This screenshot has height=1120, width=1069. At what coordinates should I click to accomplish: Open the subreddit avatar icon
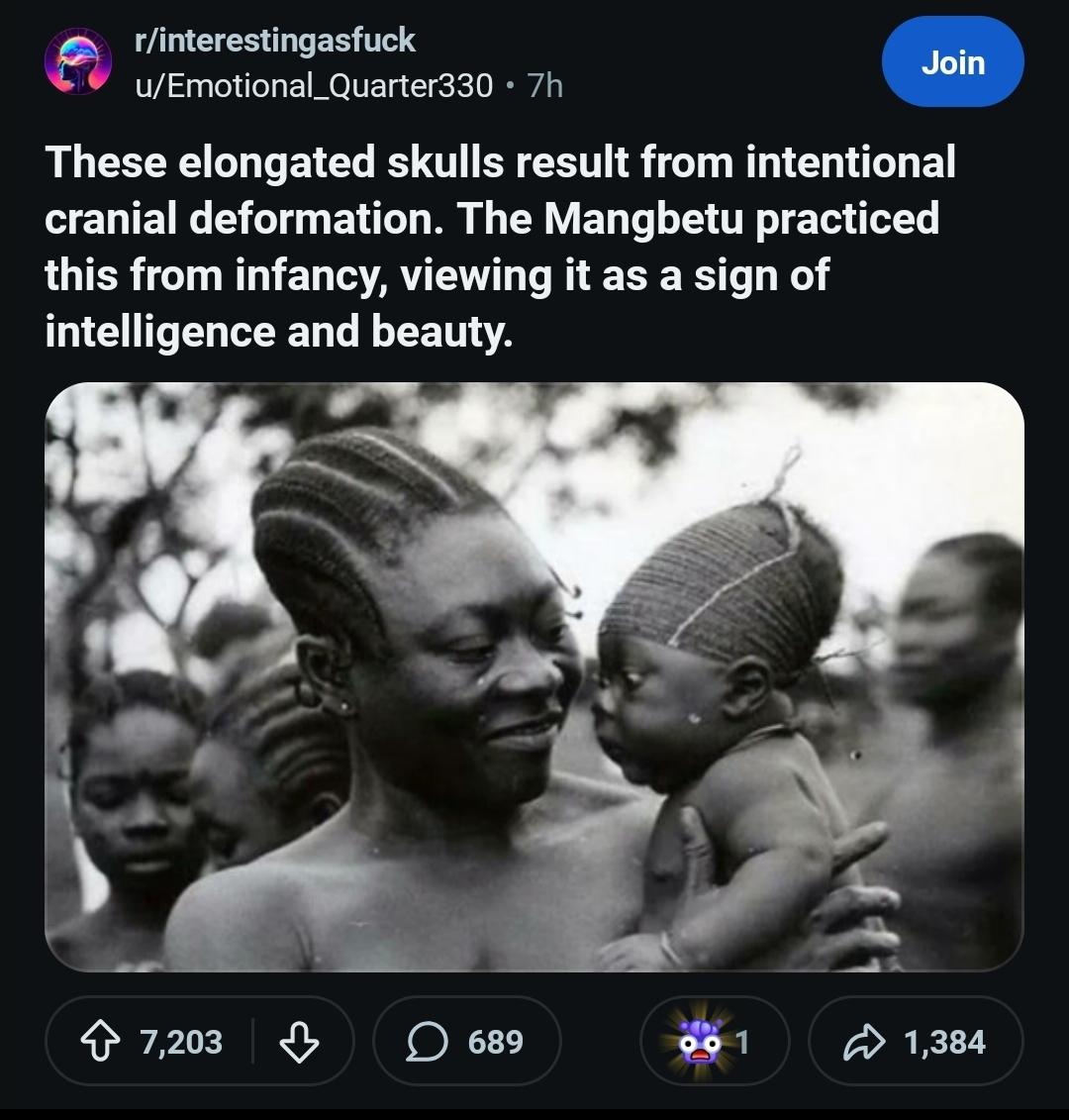coord(77,61)
